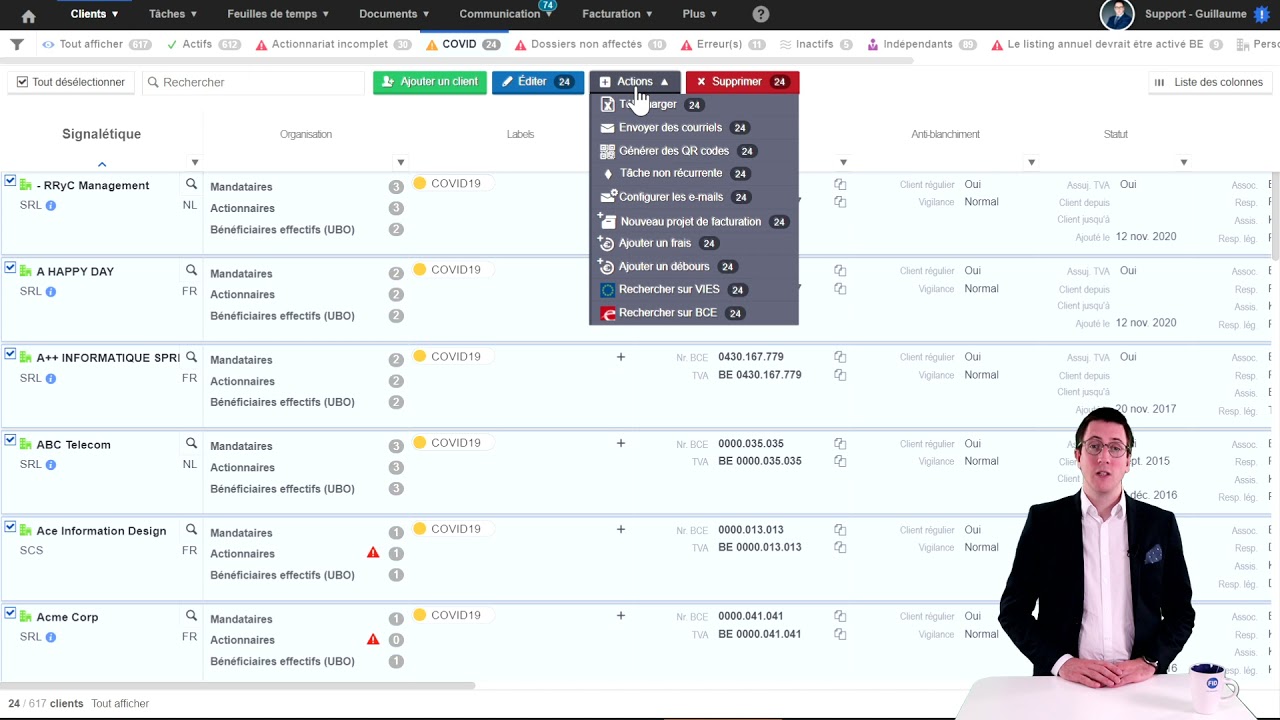1280x720 pixels.
Task: Add label plus for Acme Corp
Action: pos(620,616)
